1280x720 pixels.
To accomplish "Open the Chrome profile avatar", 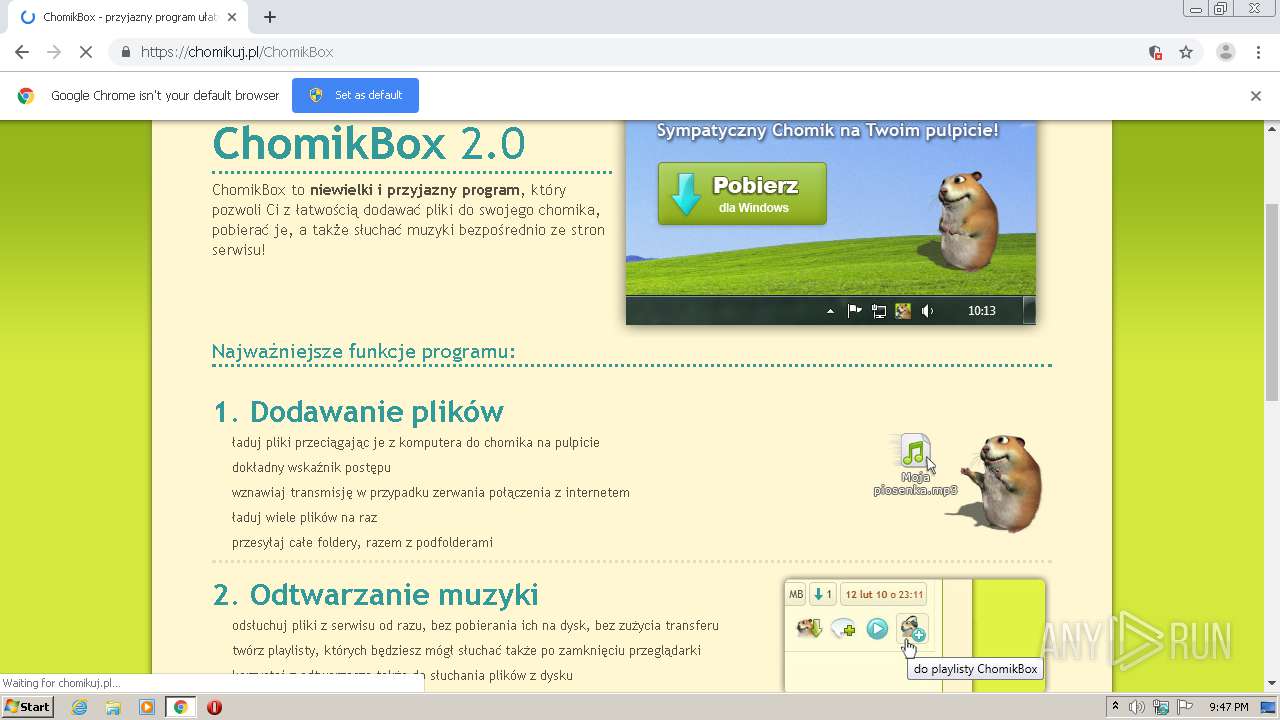I will pyautogui.click(x=1226, y=52).
